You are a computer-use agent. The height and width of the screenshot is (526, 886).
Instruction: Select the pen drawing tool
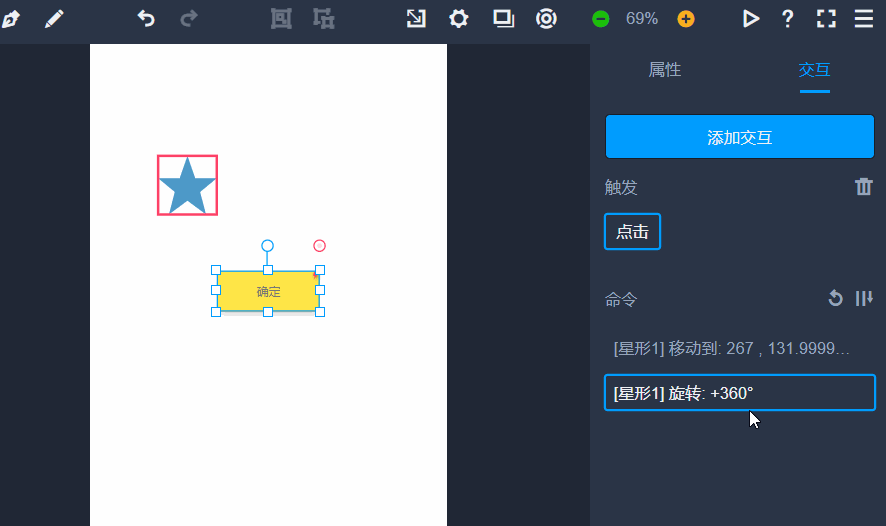click(11, 19)
